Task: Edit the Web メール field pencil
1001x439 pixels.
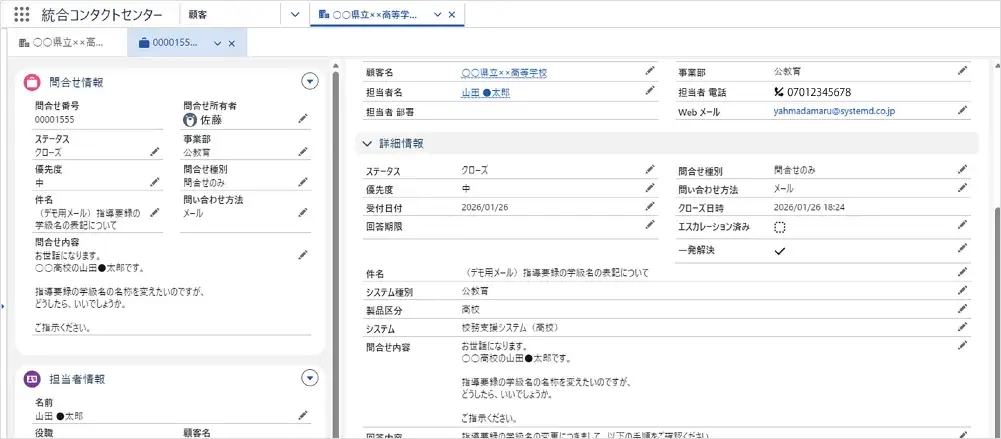Action: click(963, 110)
